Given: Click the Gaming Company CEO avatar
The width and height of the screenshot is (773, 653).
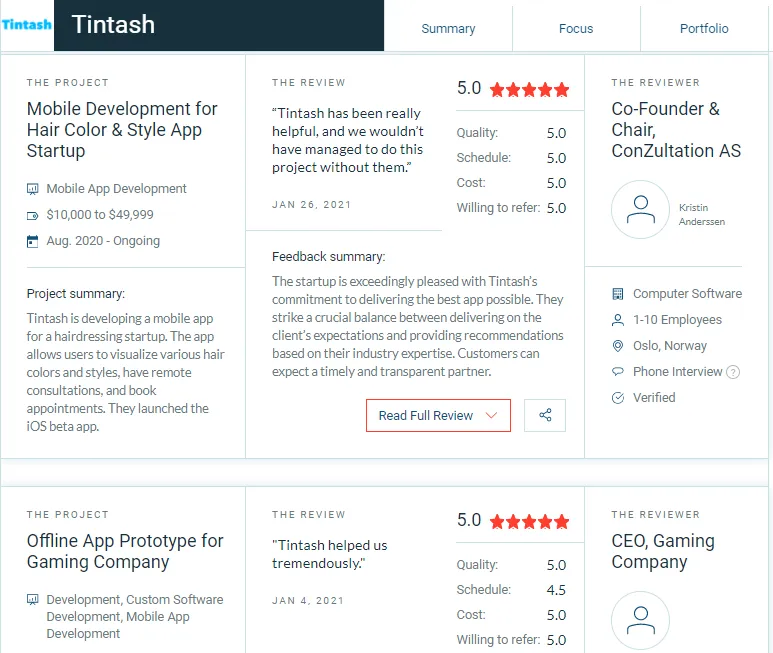Looking at the screenshot, I should (x=640, y=620).
